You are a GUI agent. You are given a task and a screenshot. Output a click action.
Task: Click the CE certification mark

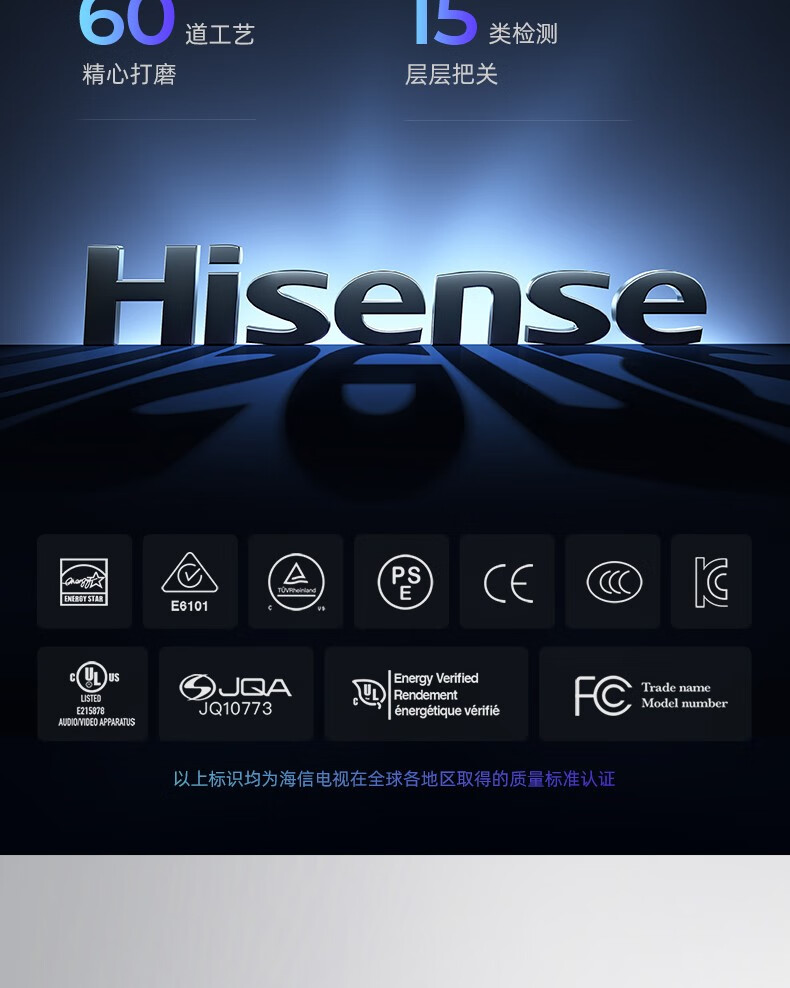point(507,582)
